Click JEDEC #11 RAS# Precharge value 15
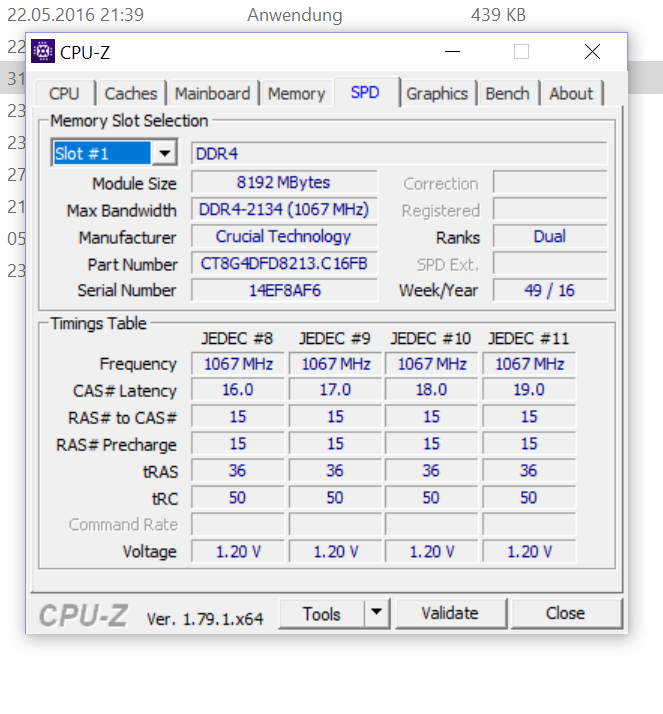 click(529, 444)
